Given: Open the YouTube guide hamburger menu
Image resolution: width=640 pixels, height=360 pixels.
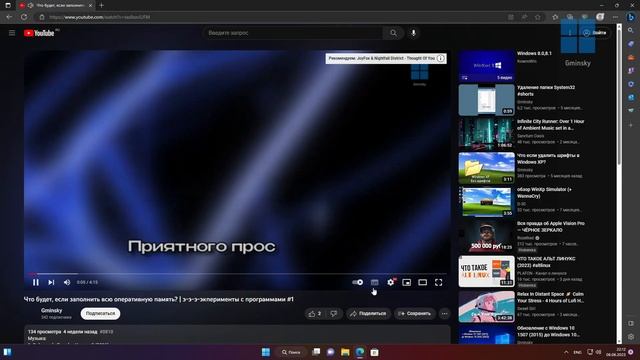Looking at the screenshot, I should click(12, 33).
